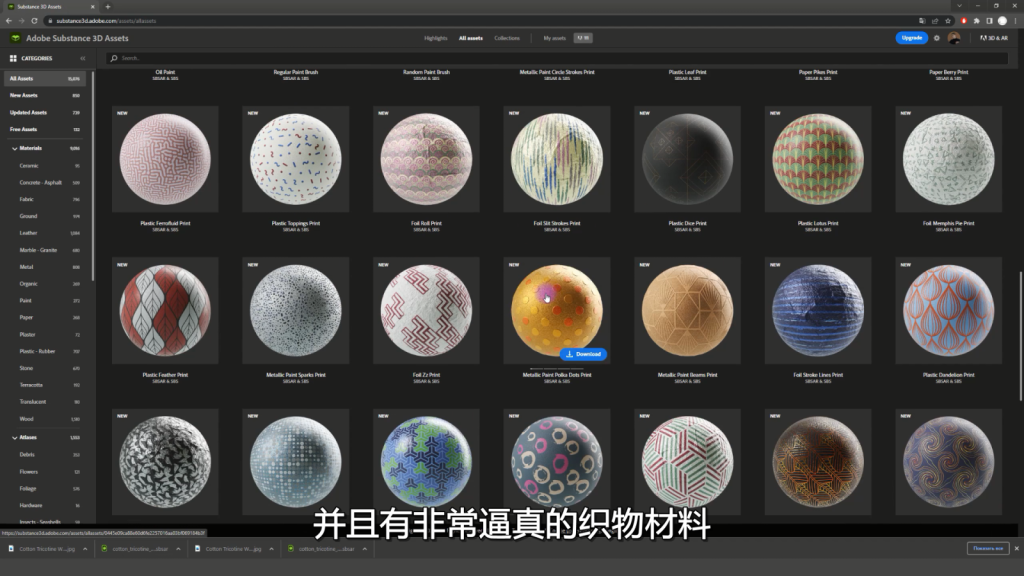The image size is (1024, 576).
Task: Open the Plastic Dandelion Print thumbnail
Action: pyautogui.click(x=949, y=310)
